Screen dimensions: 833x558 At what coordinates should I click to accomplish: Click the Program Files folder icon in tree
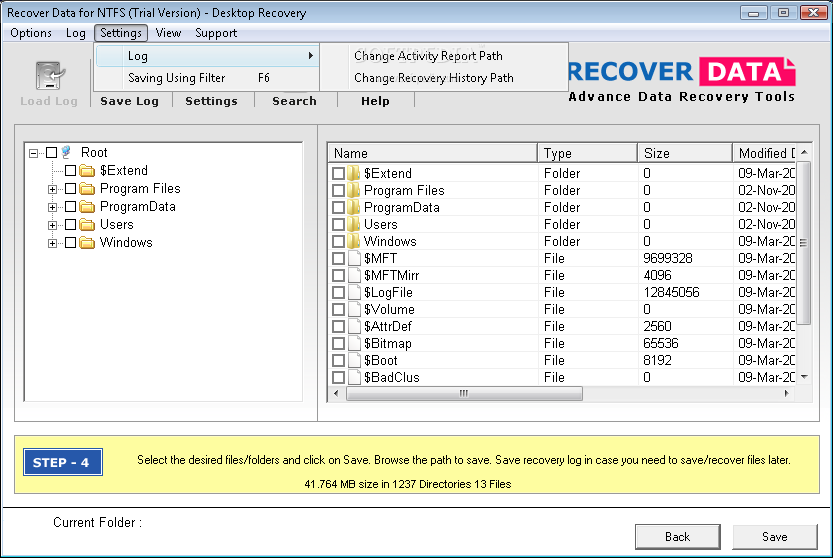[x=87, y=189]
